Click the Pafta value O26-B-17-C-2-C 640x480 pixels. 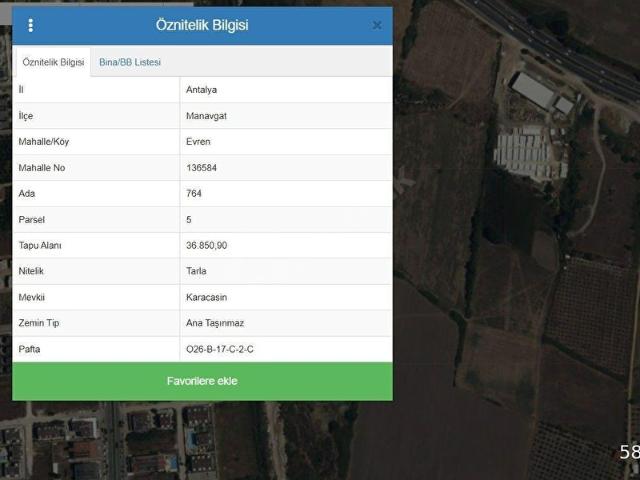click(x=220, y=349)
